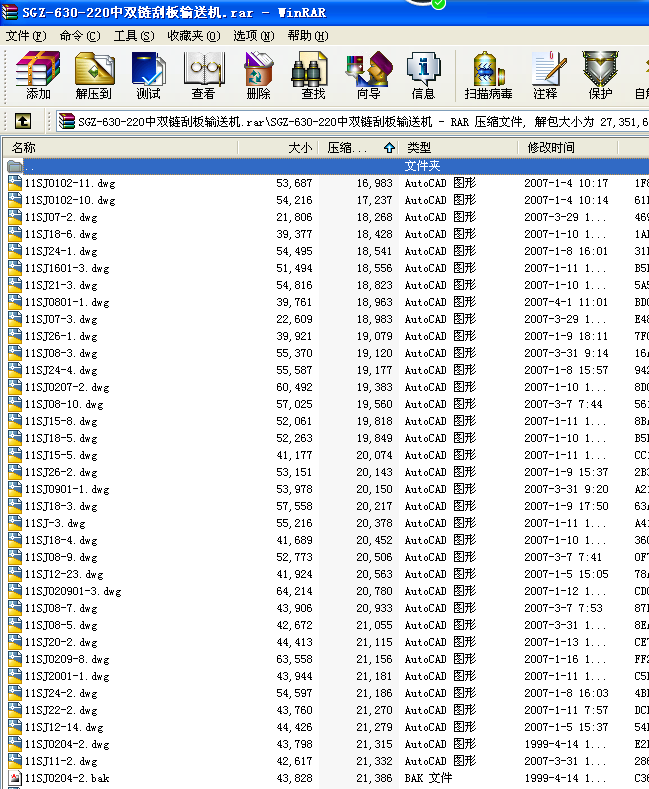Open the File (文件) menu

point(26,36)
